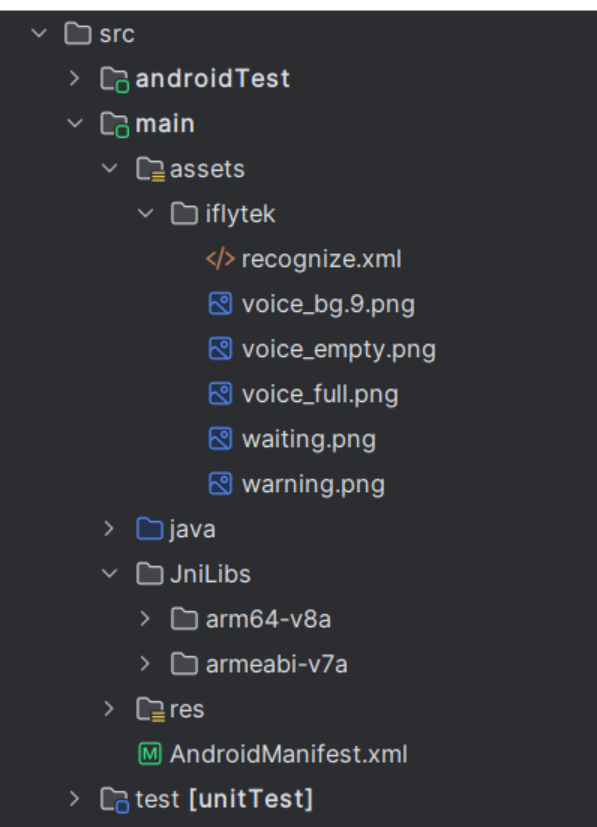
Task: Click the recognize.xml file icon
Action: click(x=220, y=259)
